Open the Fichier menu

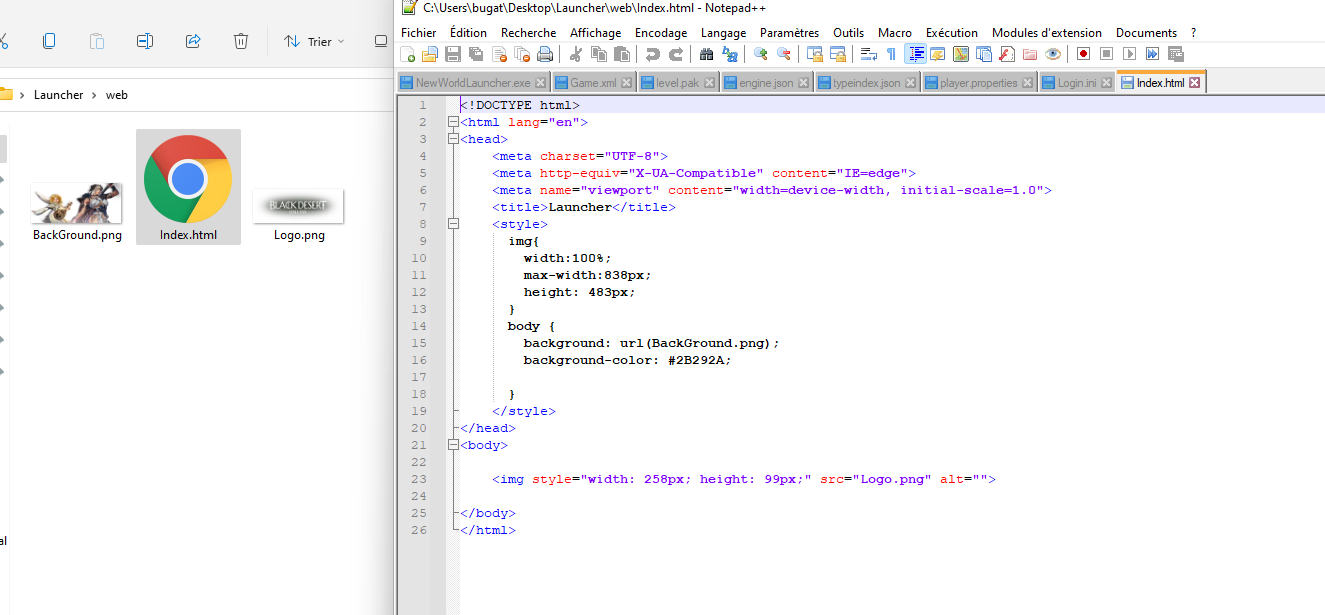click(x=419, y=33)
